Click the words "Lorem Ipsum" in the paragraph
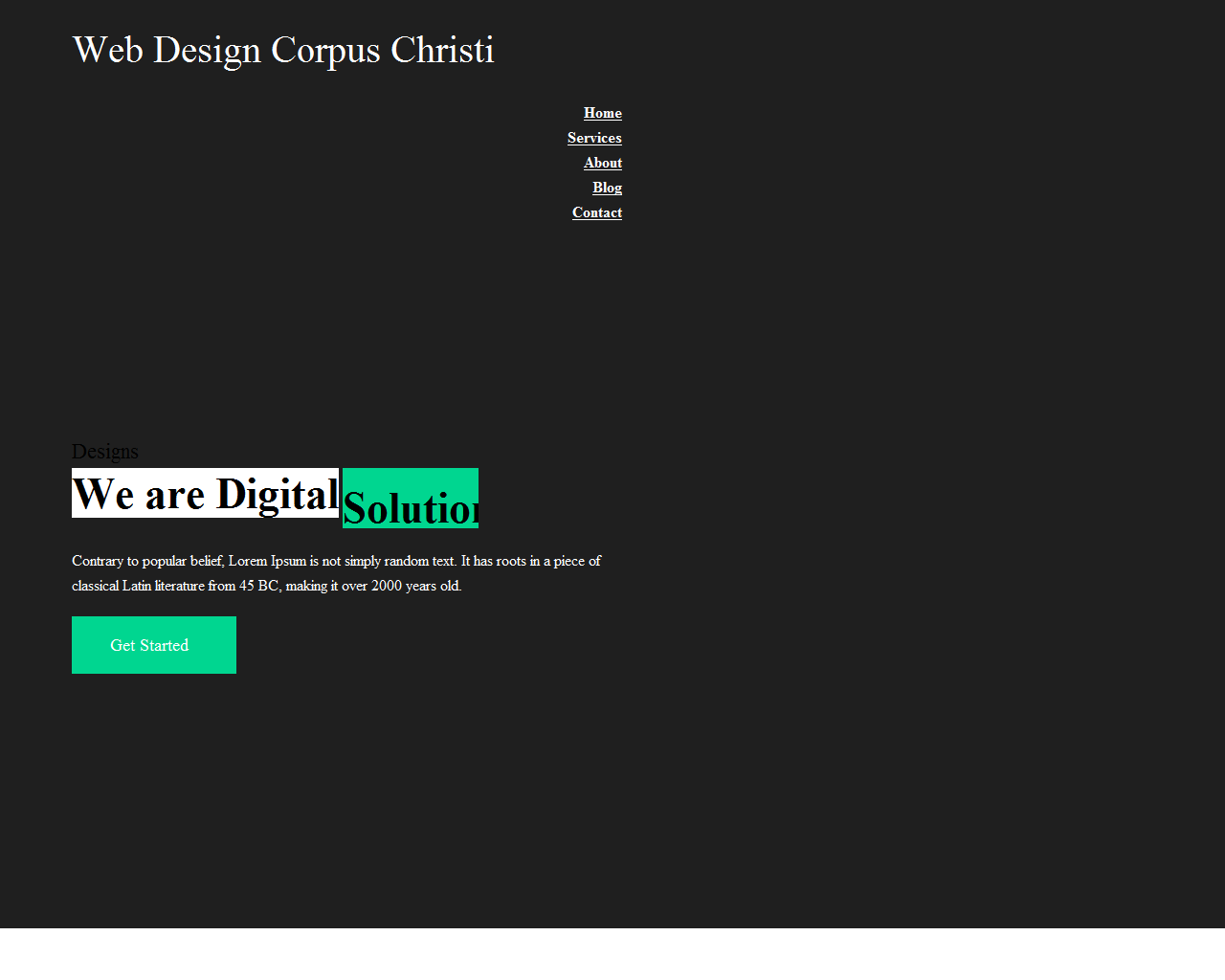 [267, 561]
